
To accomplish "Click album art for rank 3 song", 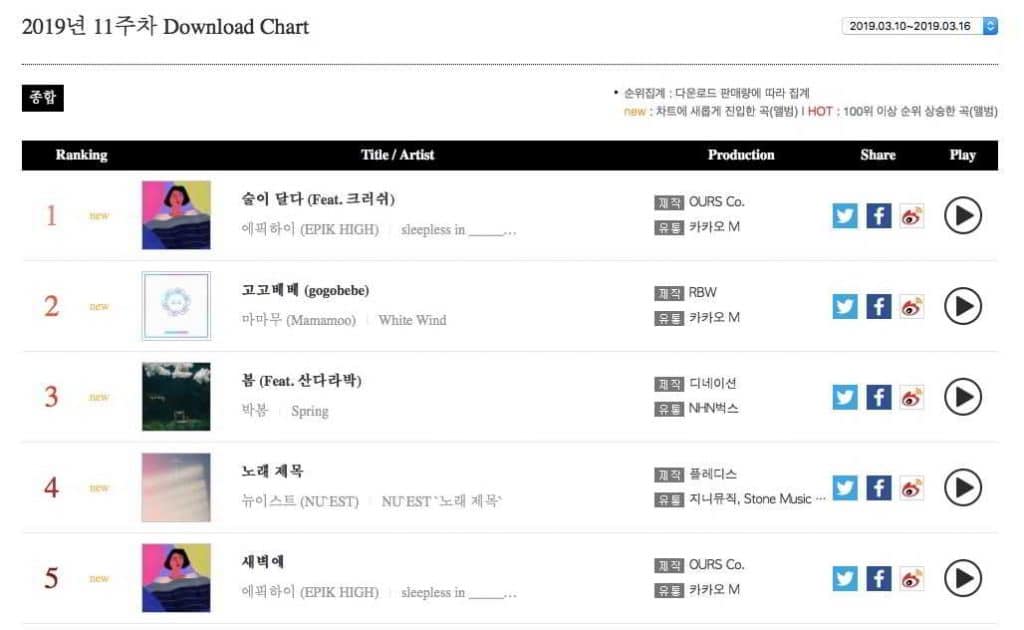I will [176, 396].
